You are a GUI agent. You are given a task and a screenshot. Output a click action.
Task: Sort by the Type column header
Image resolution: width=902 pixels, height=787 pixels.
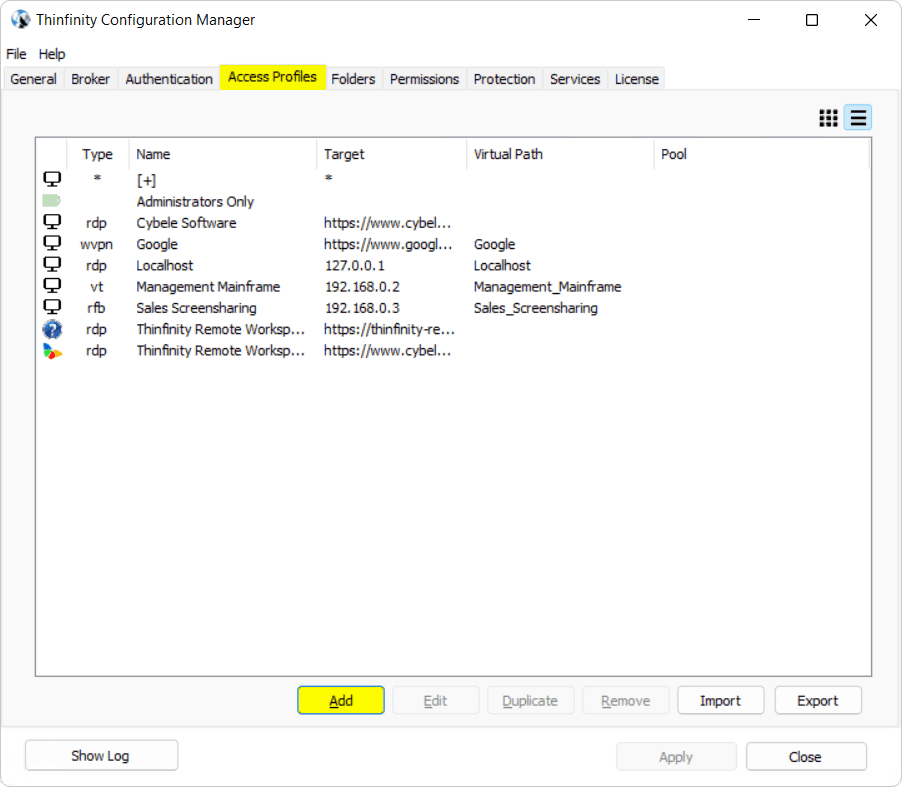(x=98, y=154)
